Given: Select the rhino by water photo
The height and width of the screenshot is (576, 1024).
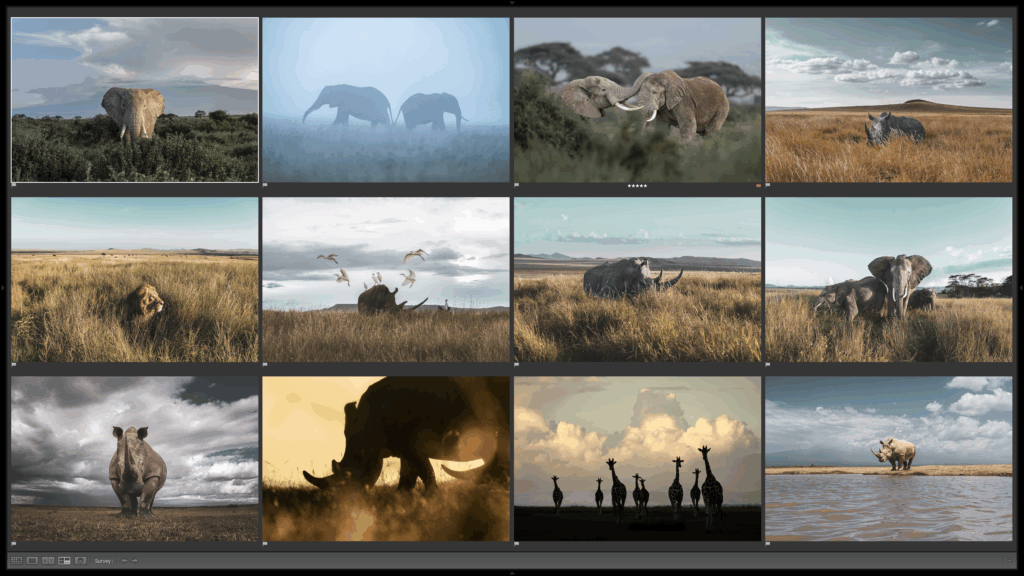Looking at the screenshot, I should coord(888,458).
